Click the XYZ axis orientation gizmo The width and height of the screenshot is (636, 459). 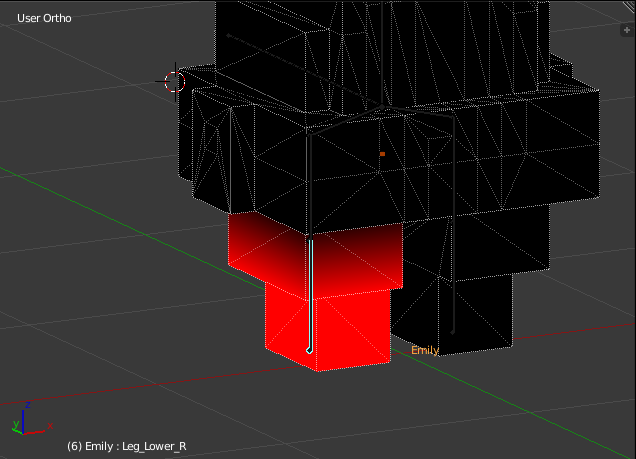coord(32,419)
